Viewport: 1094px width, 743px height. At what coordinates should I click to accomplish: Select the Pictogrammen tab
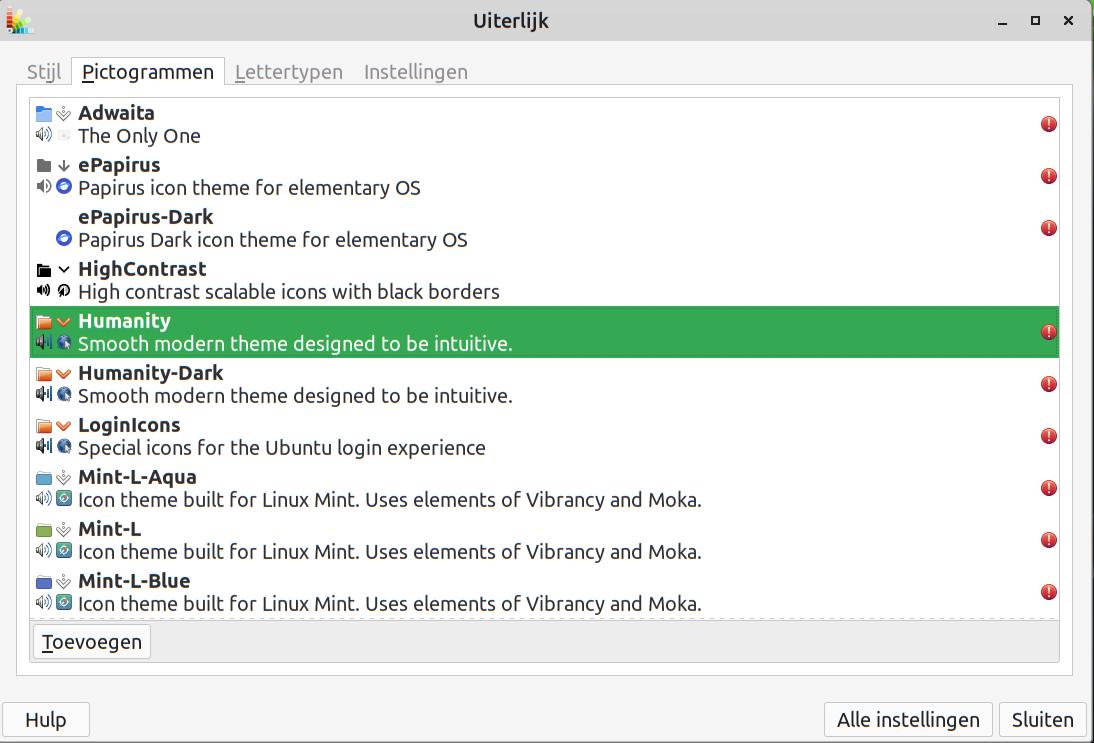click(x=148, y=72)
